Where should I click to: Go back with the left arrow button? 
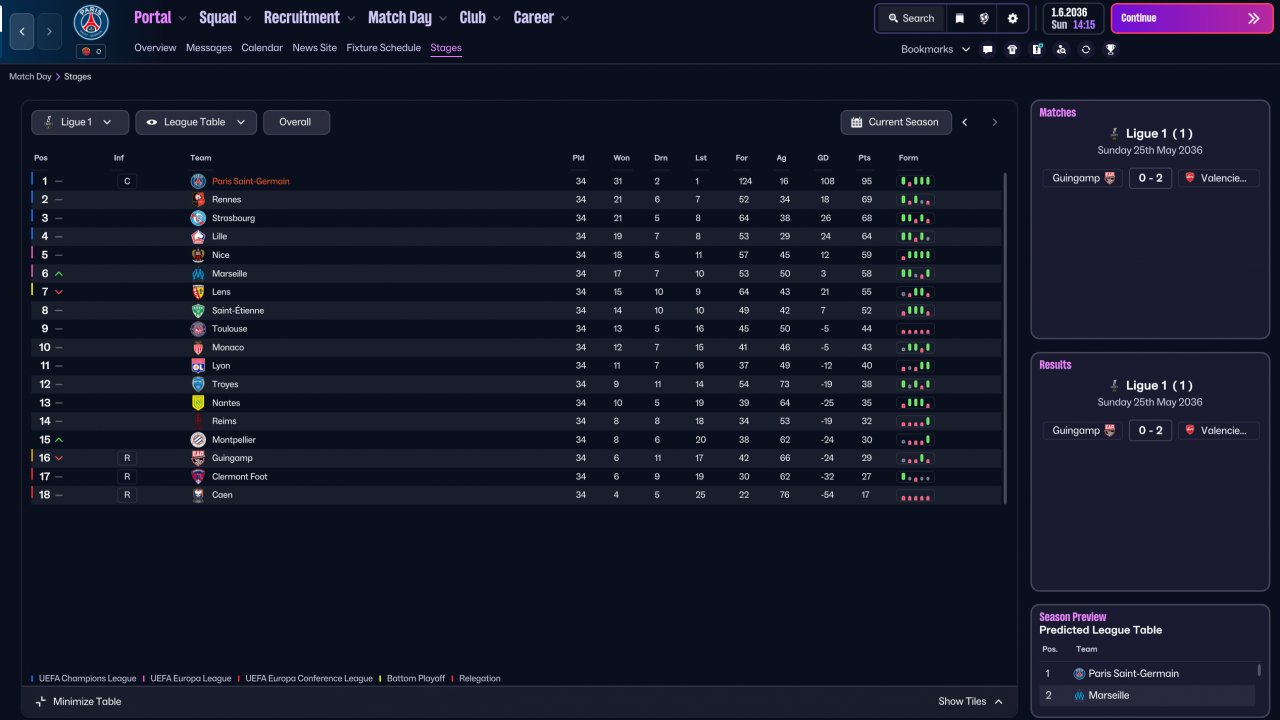[22, 31]
